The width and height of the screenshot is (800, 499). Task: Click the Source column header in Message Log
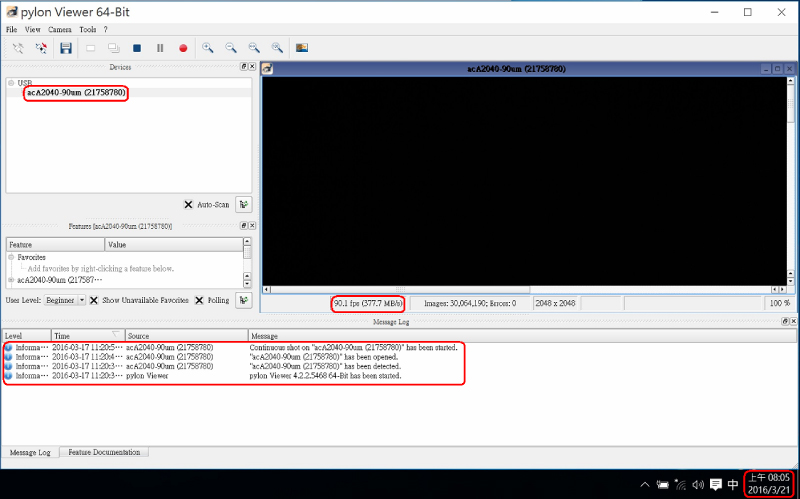coord(138,336)
